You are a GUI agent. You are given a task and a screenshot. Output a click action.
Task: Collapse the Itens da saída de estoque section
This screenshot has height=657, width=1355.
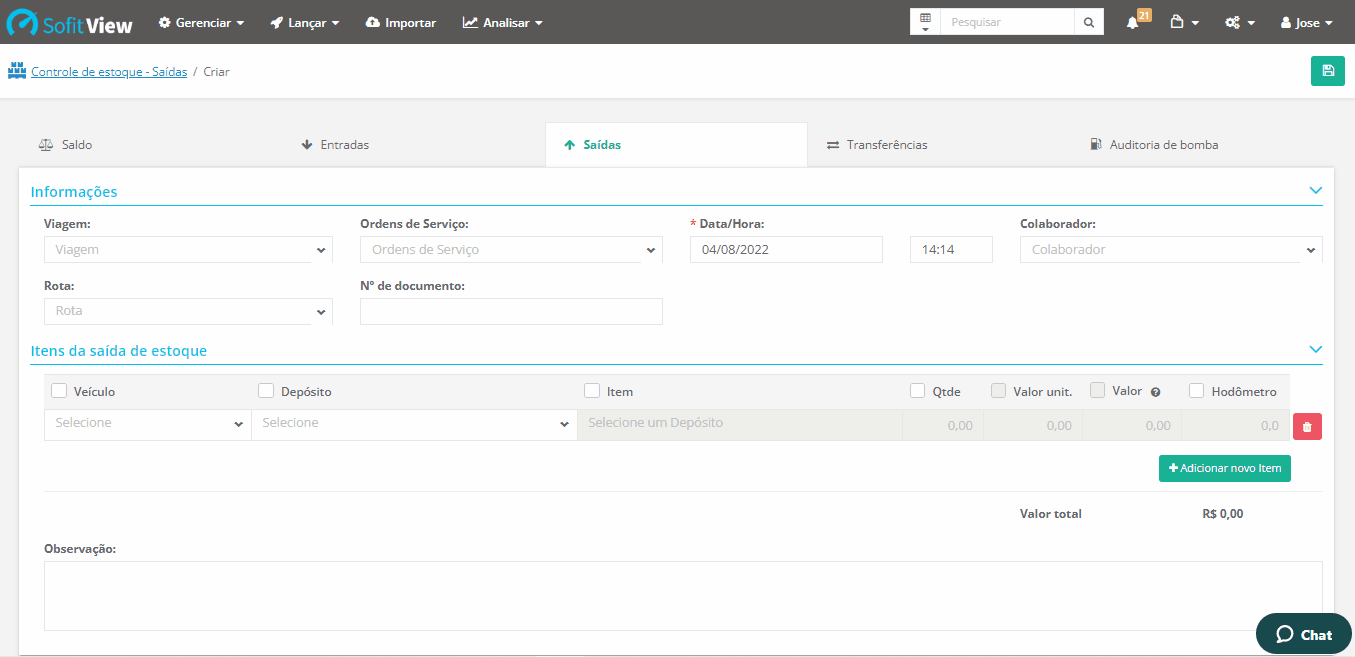1316,349
